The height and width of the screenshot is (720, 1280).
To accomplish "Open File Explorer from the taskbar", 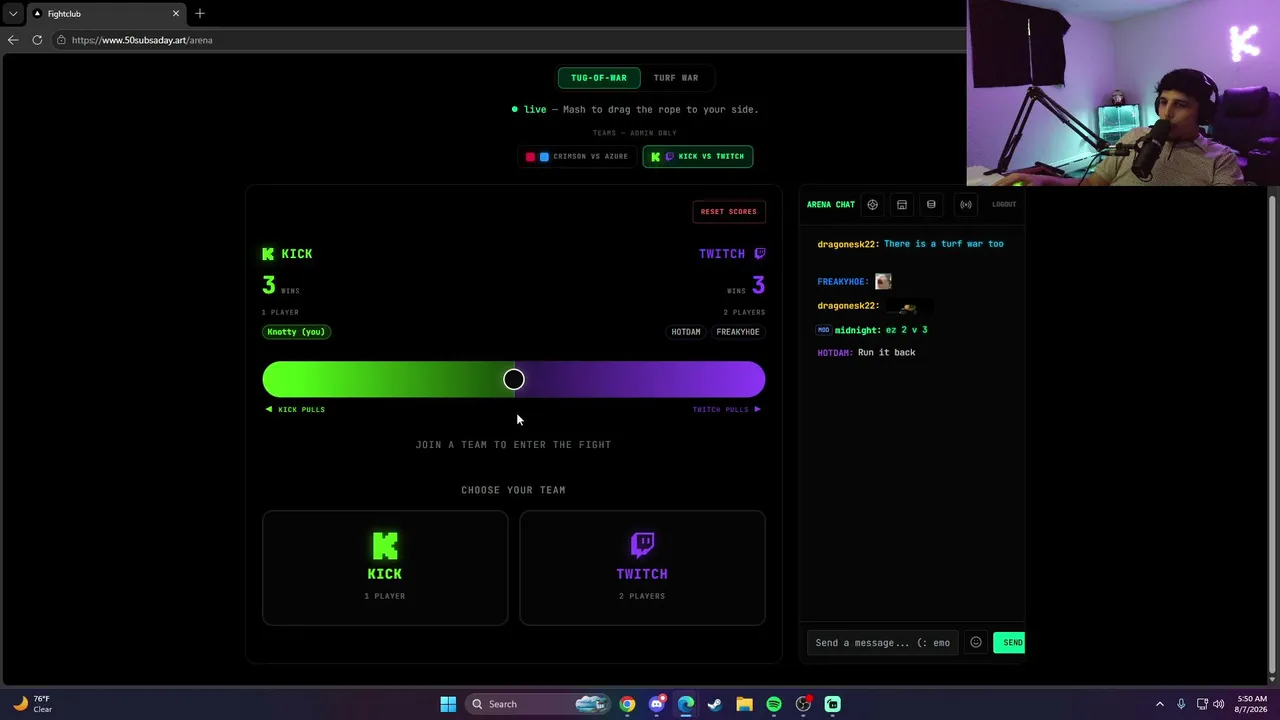I will click(x=744, y=704).
